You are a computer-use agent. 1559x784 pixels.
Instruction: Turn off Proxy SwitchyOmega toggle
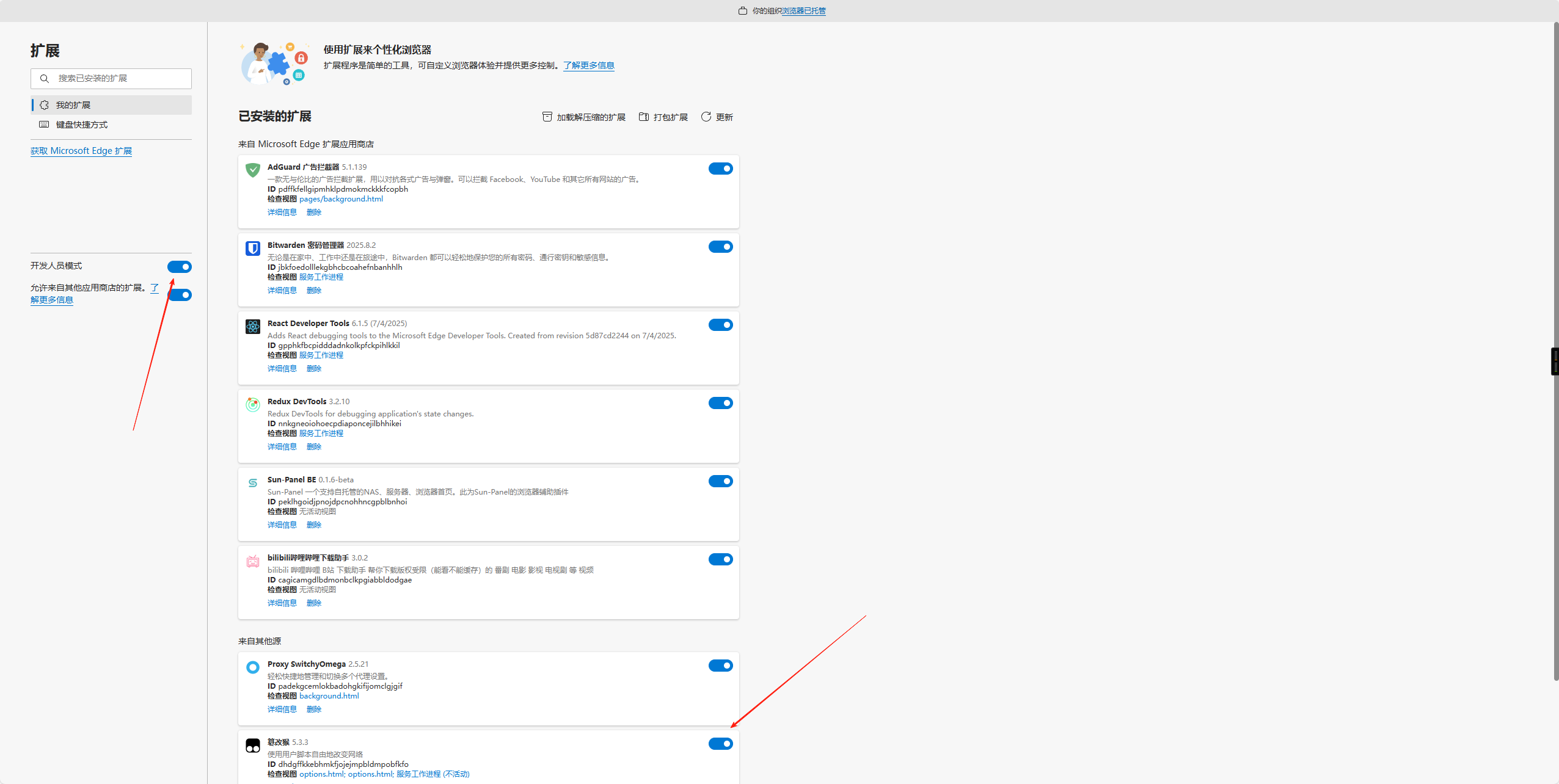[x=721, y=666]
